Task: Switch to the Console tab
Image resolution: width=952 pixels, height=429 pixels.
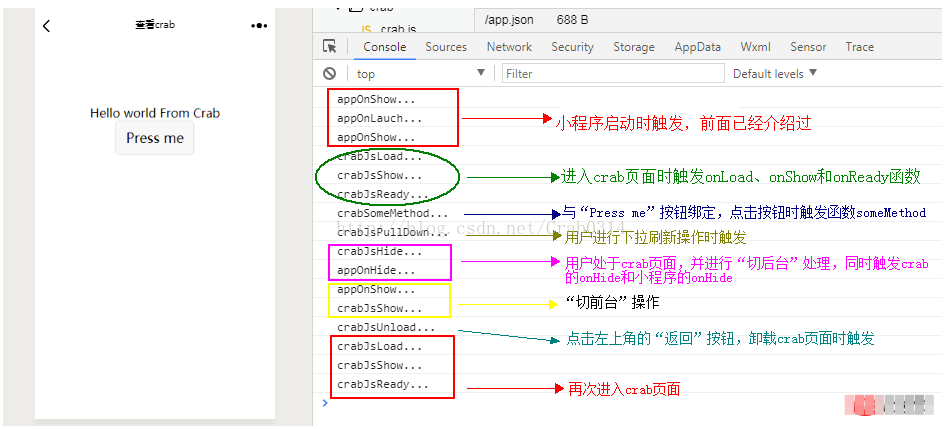Action: (x=385, y=47)
